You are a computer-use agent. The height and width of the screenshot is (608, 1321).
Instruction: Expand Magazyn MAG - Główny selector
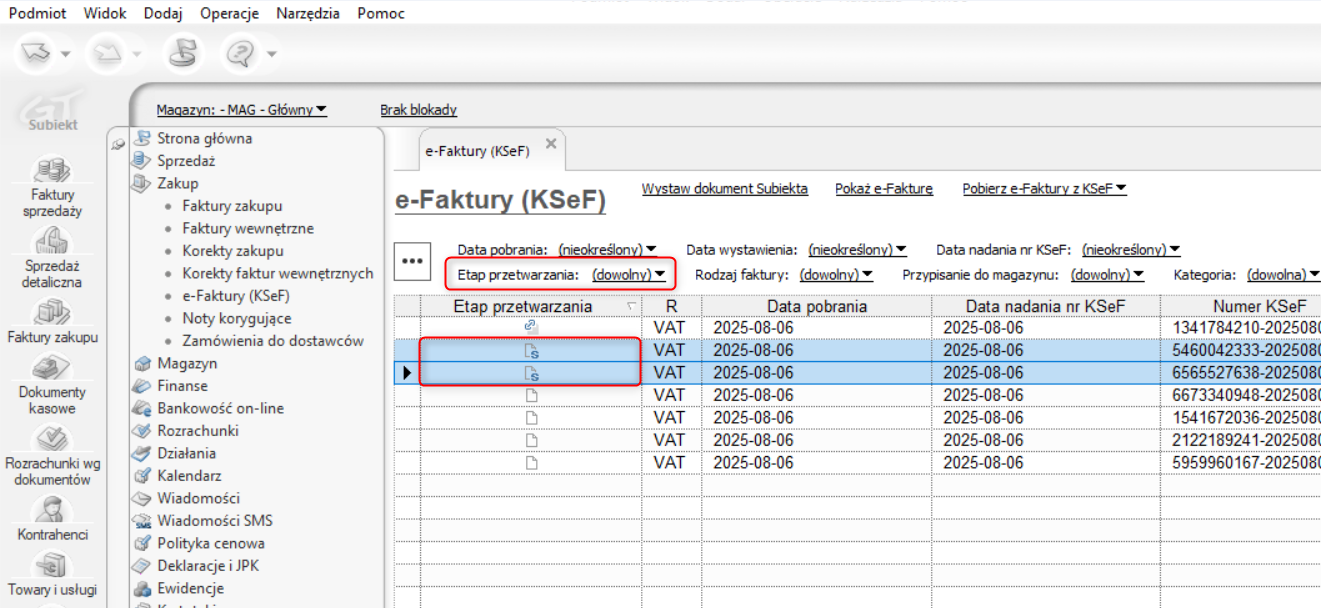click(241, 110)
